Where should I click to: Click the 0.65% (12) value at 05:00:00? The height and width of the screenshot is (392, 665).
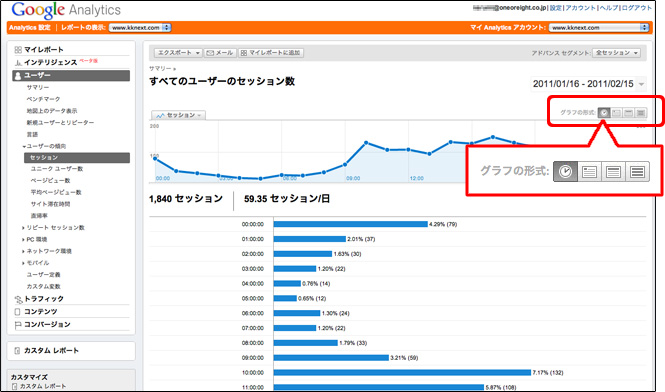[x=312, y=299]
